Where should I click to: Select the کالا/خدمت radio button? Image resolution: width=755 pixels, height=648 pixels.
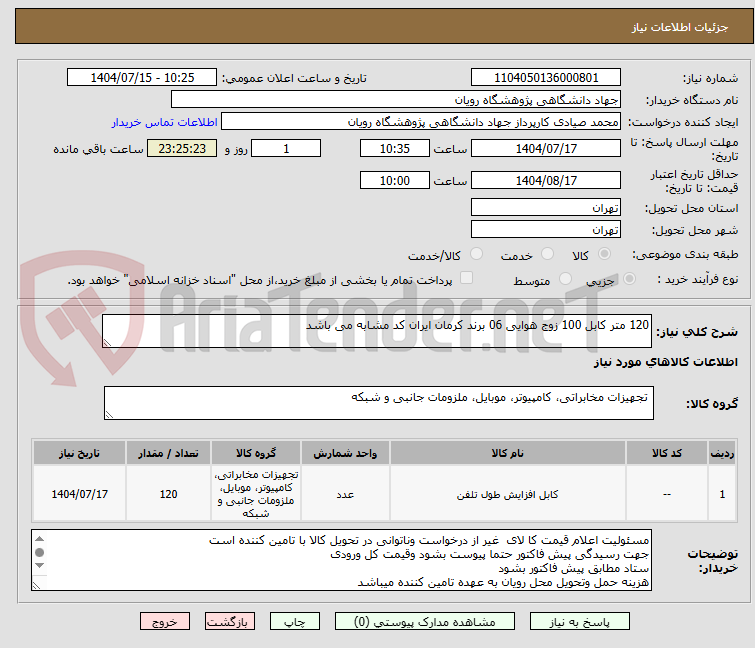[x=476, y=254]
